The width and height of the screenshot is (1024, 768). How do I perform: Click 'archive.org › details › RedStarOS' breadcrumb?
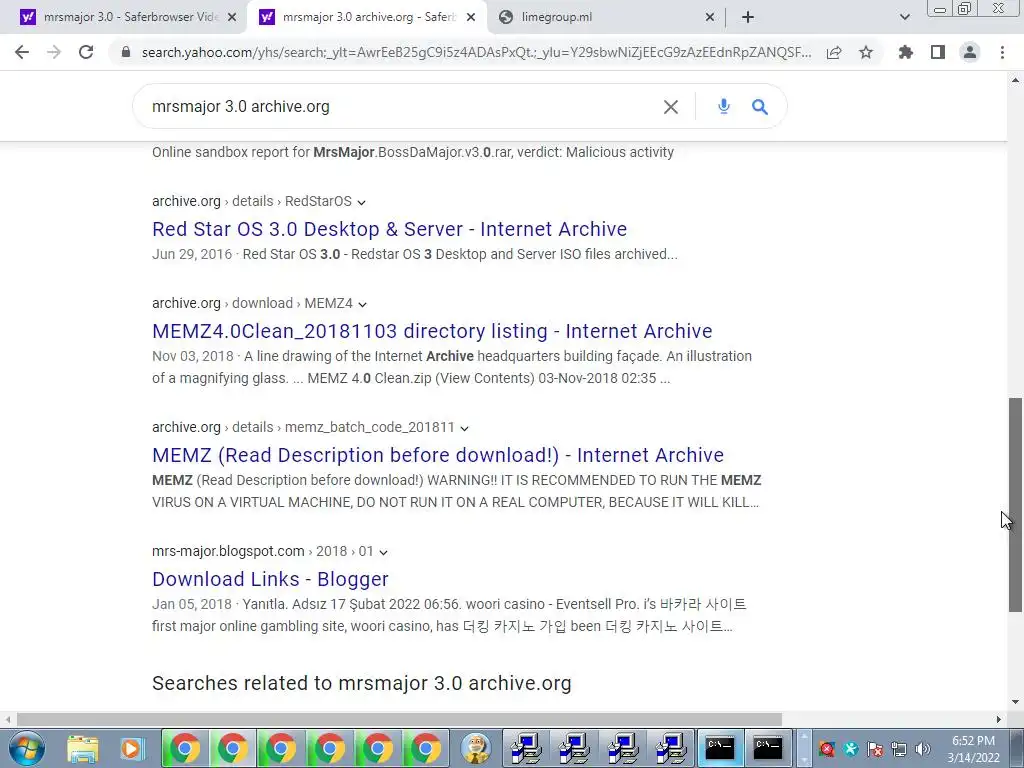pyautogui.click(x=251, y=201)
